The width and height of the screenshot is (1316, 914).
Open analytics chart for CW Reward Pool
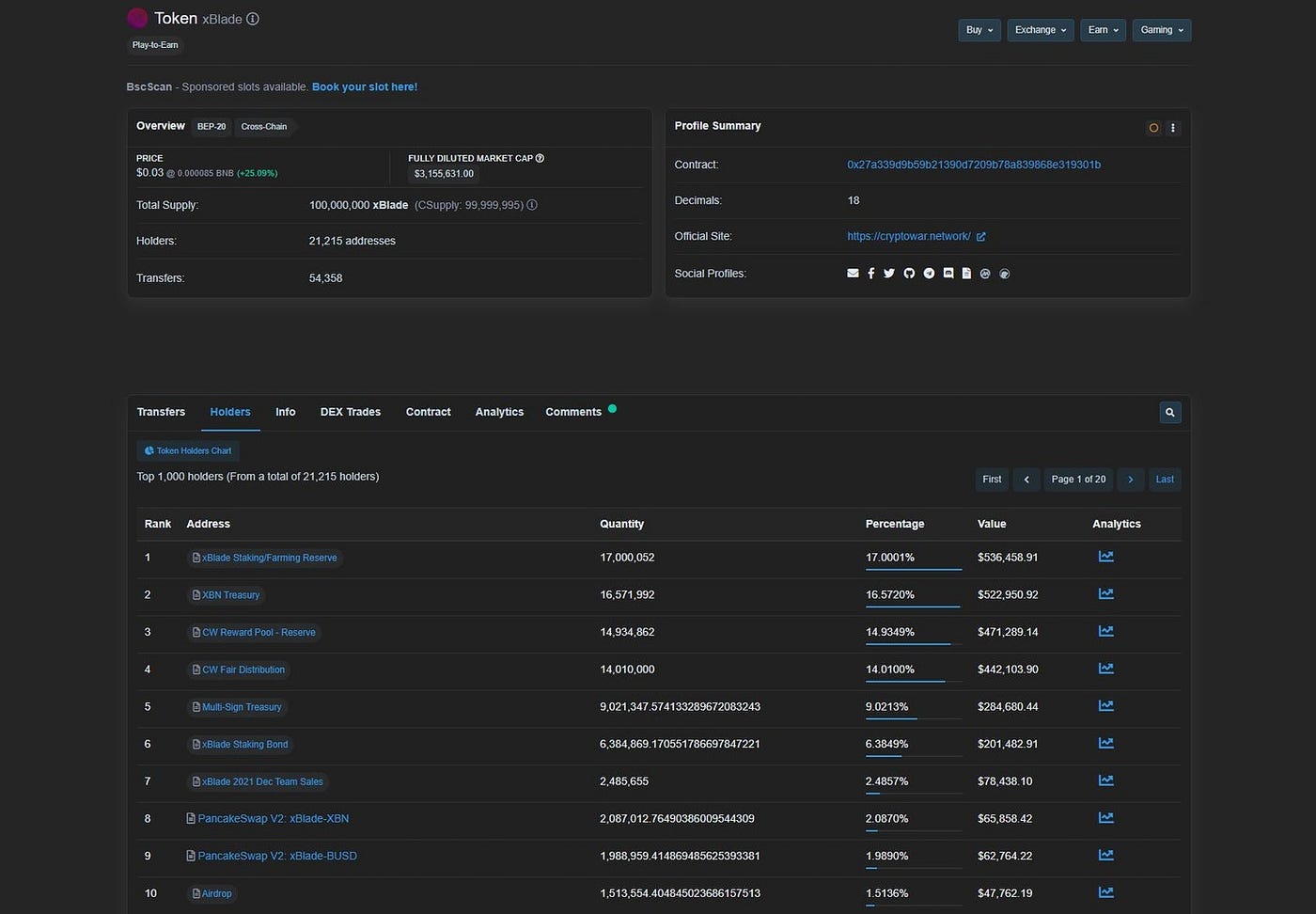tap(1106, 631)
